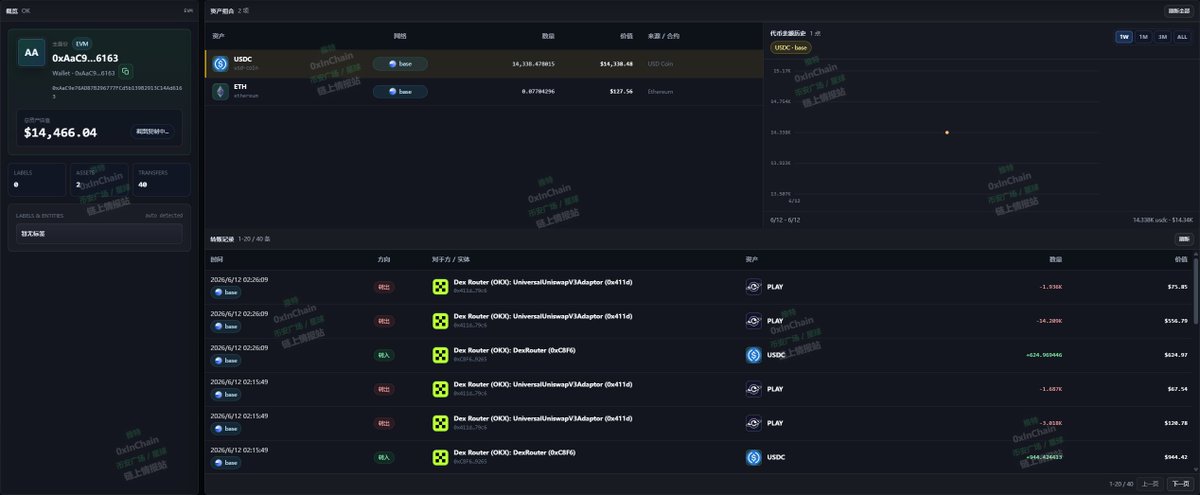This screenshot has width=1200, height=495.
Task: Select the USDC row in the portfolio table
Action: 483,63
